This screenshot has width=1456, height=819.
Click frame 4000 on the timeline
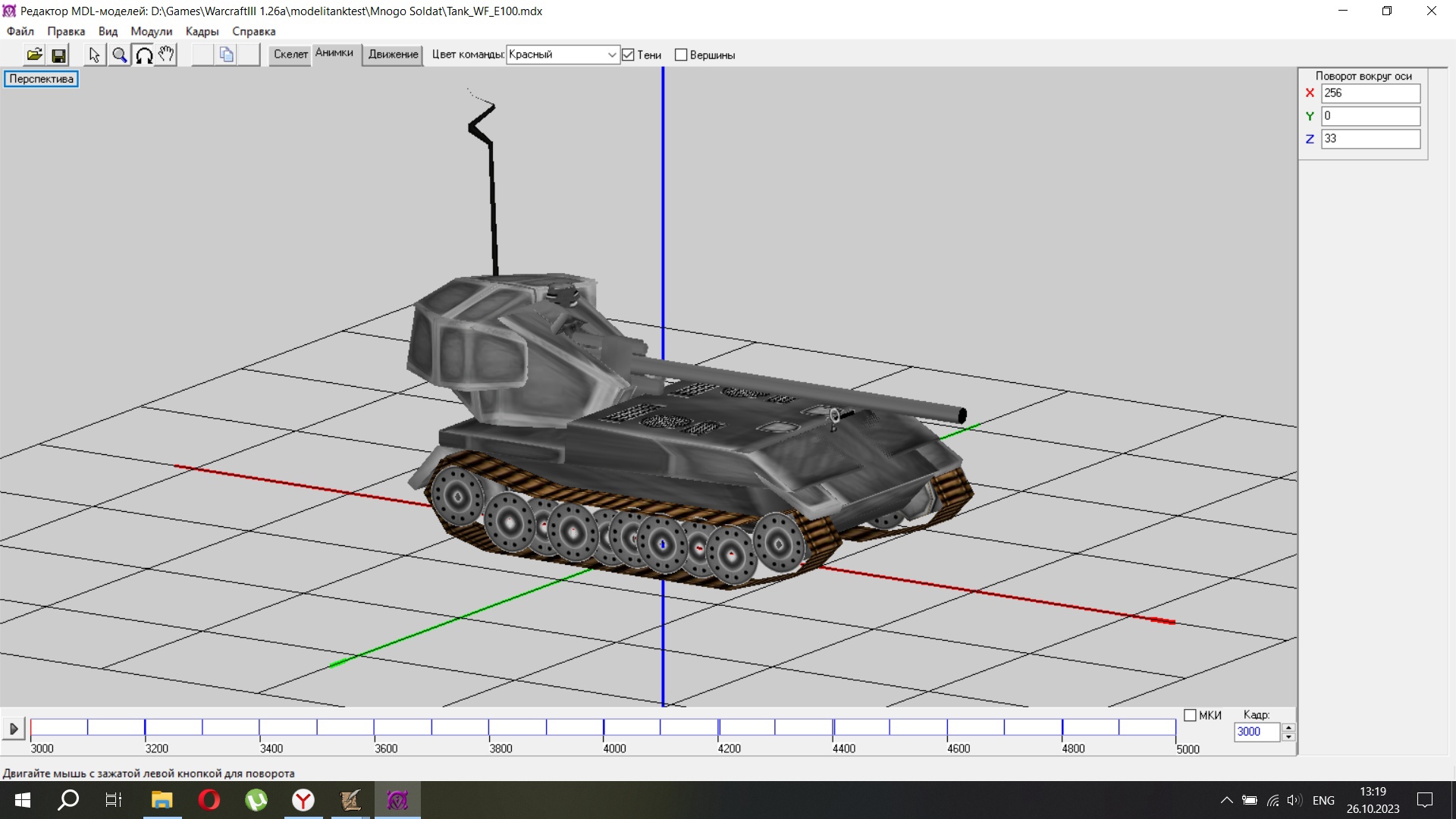(x=604, y=728)
